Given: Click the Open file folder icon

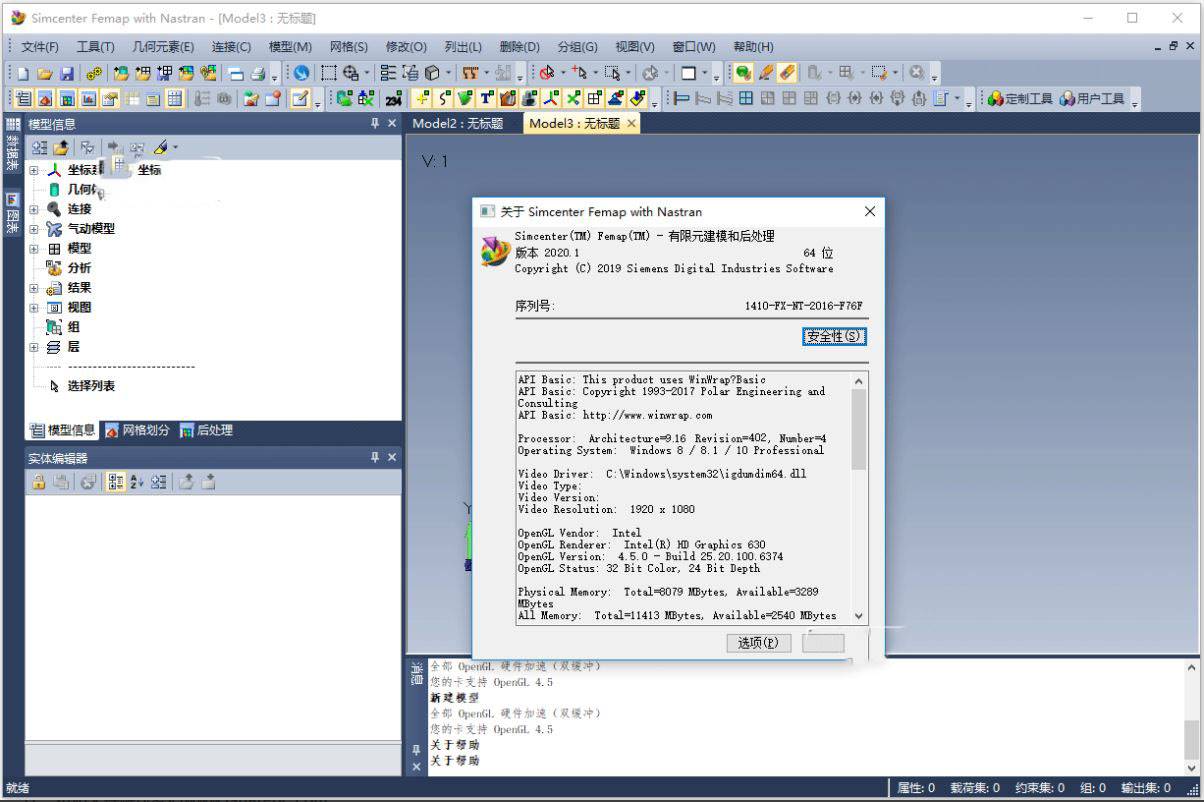Looking at the screenshot, I should [x=45, y=73].
